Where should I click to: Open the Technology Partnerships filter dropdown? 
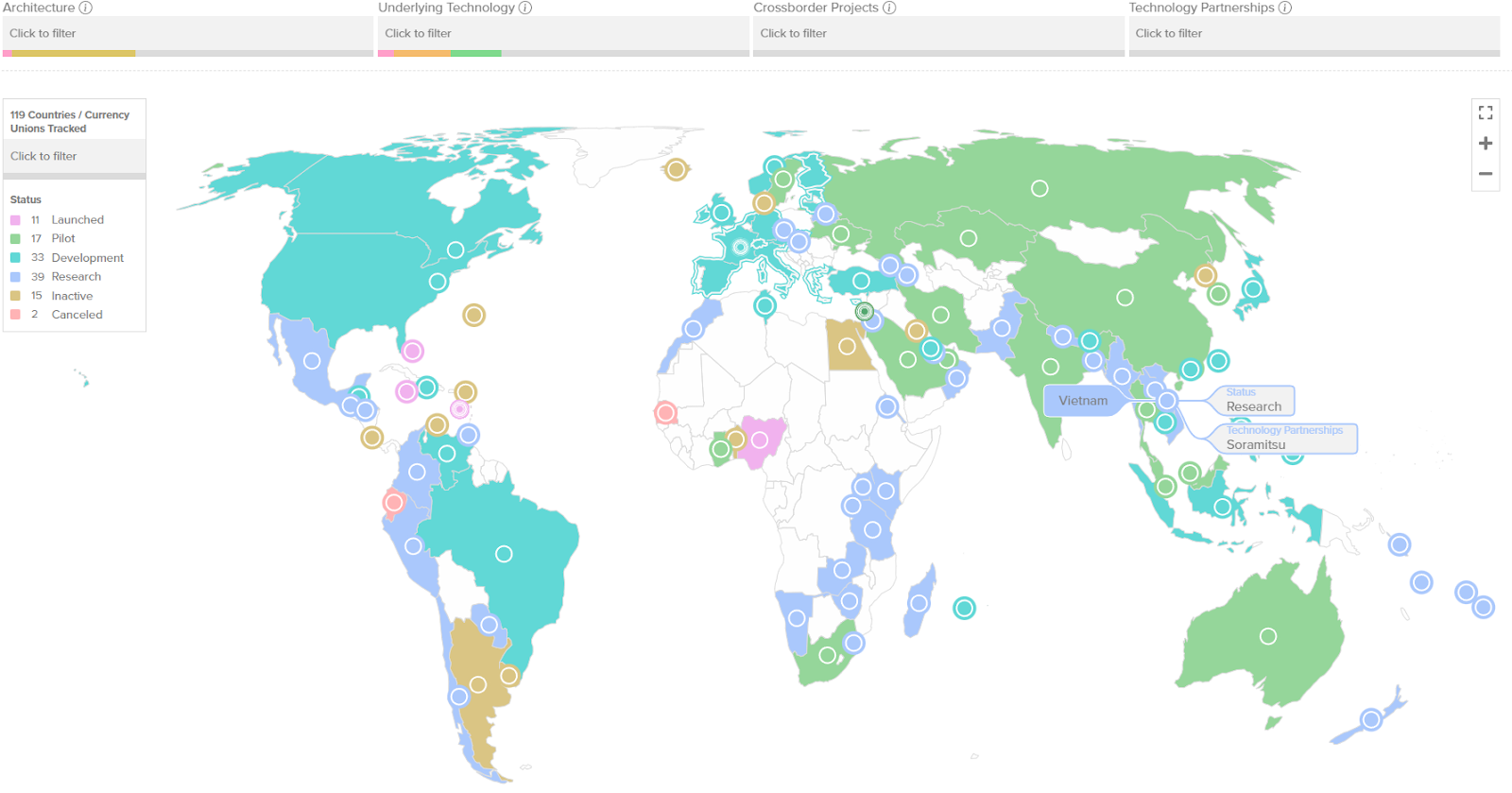[1314, 33]
